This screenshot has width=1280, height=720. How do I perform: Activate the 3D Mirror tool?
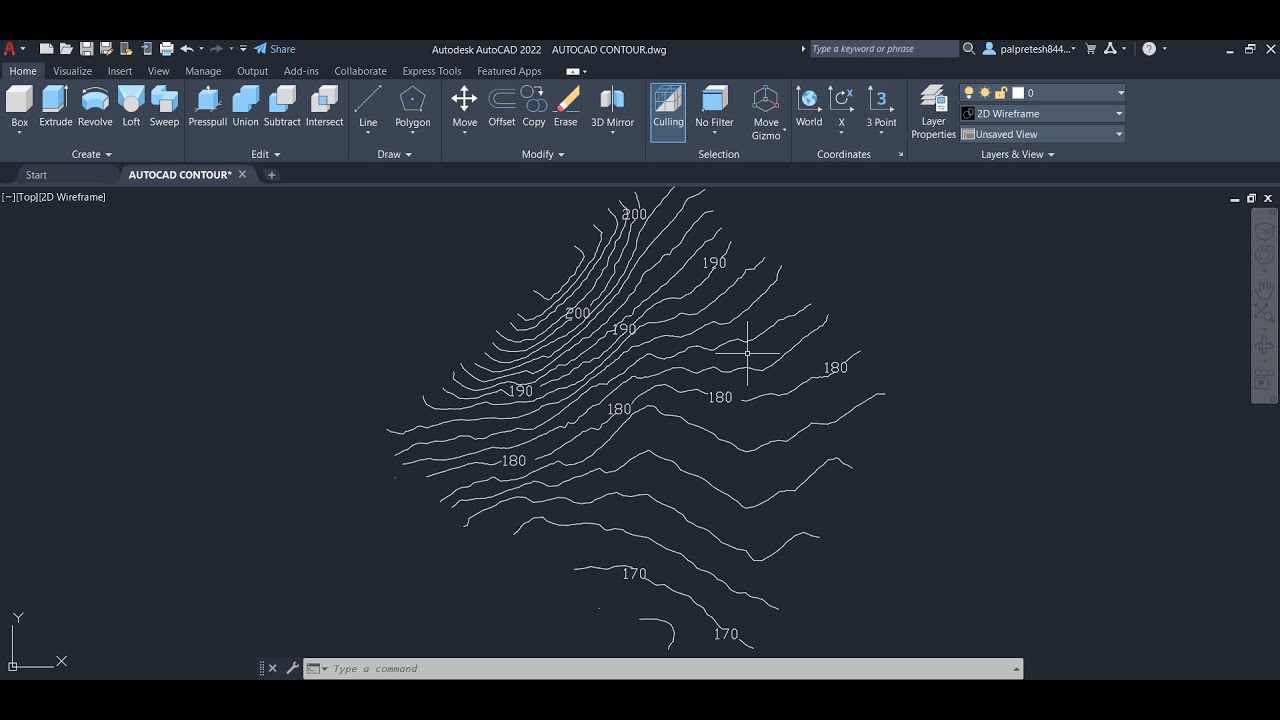click(612, 108)
